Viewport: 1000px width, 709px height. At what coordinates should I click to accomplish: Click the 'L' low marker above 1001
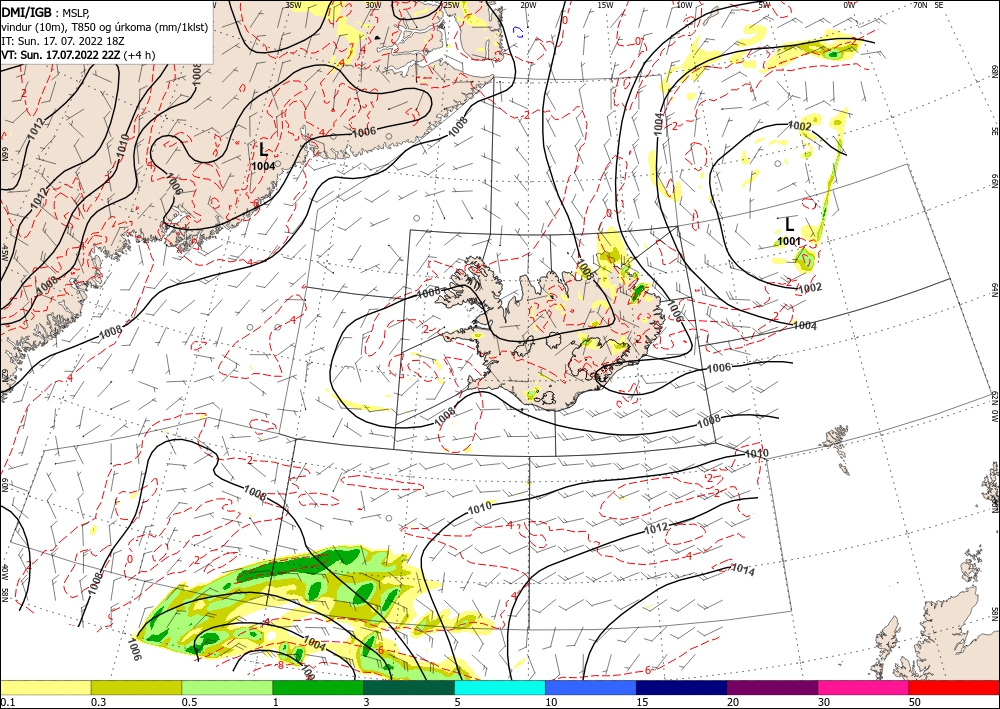pos(790,224)
